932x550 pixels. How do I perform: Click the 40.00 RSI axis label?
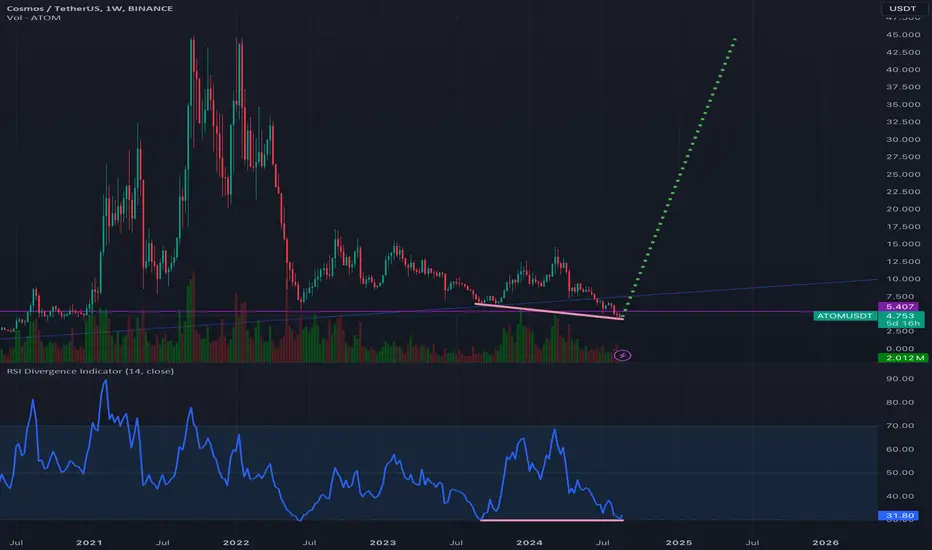(x=900, y=496)
